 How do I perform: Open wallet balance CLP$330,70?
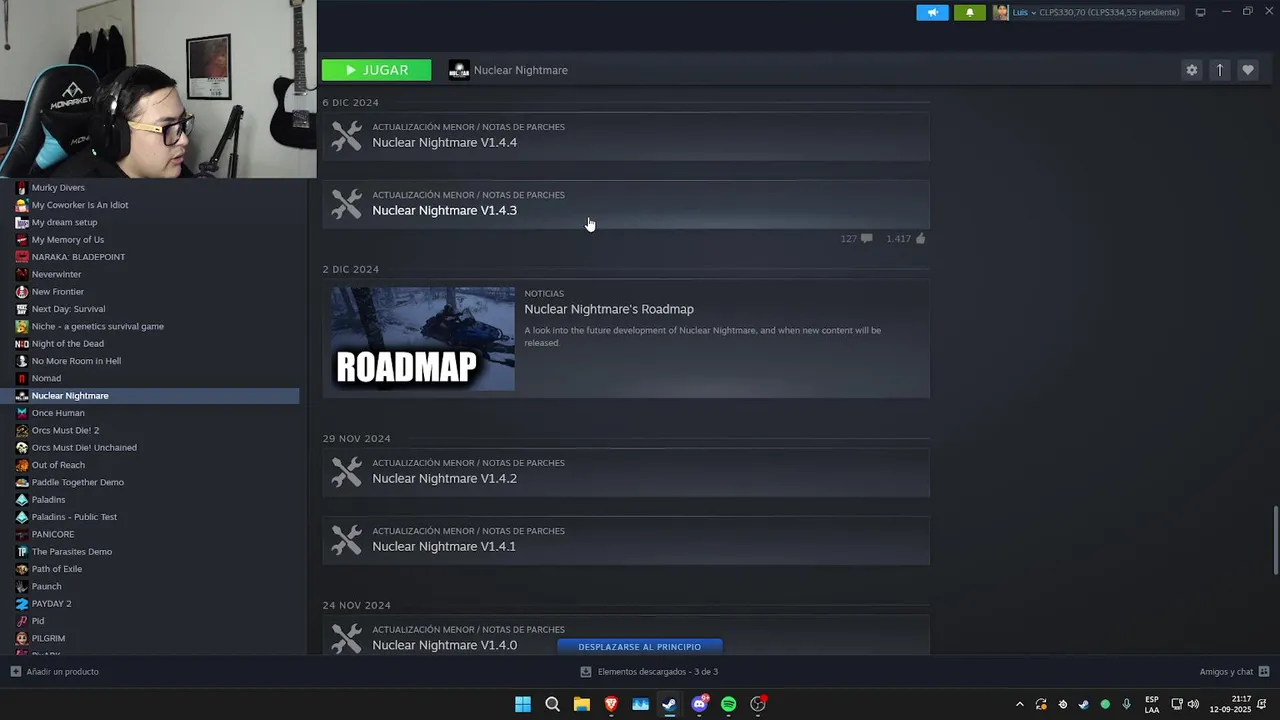(x=1109, y=12)
